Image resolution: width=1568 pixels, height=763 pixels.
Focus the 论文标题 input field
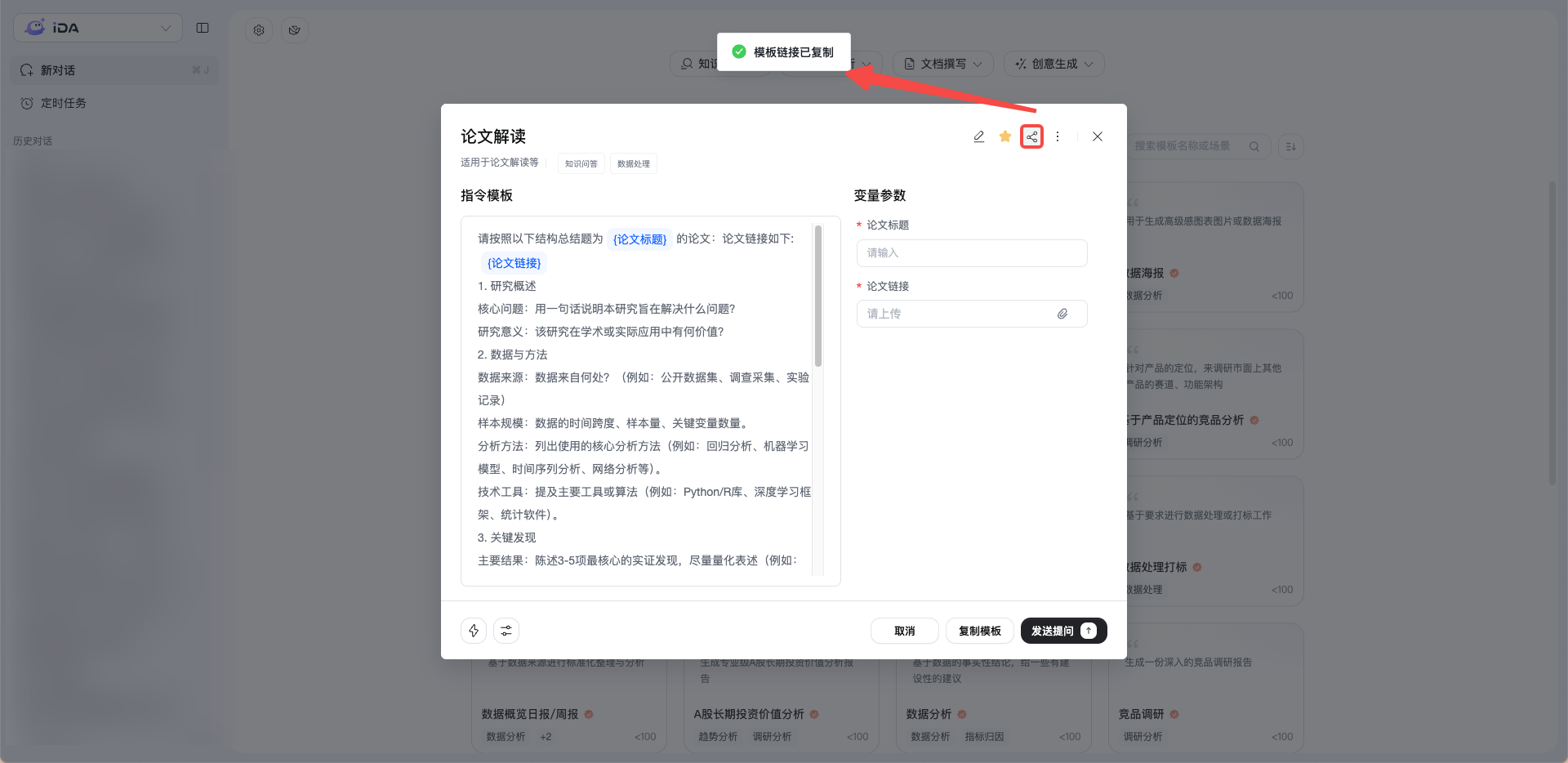[x=972, y=253]
